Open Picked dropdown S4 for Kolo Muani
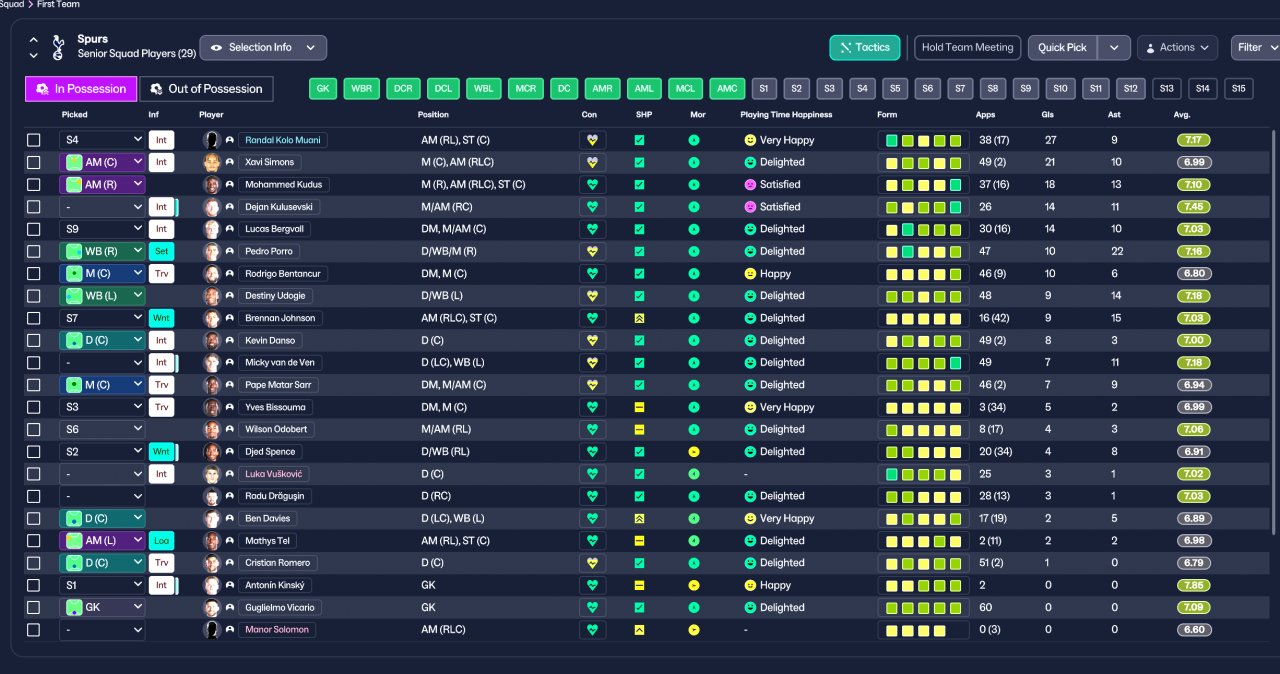Screen dimensions: 1280x674 point(102,140)
